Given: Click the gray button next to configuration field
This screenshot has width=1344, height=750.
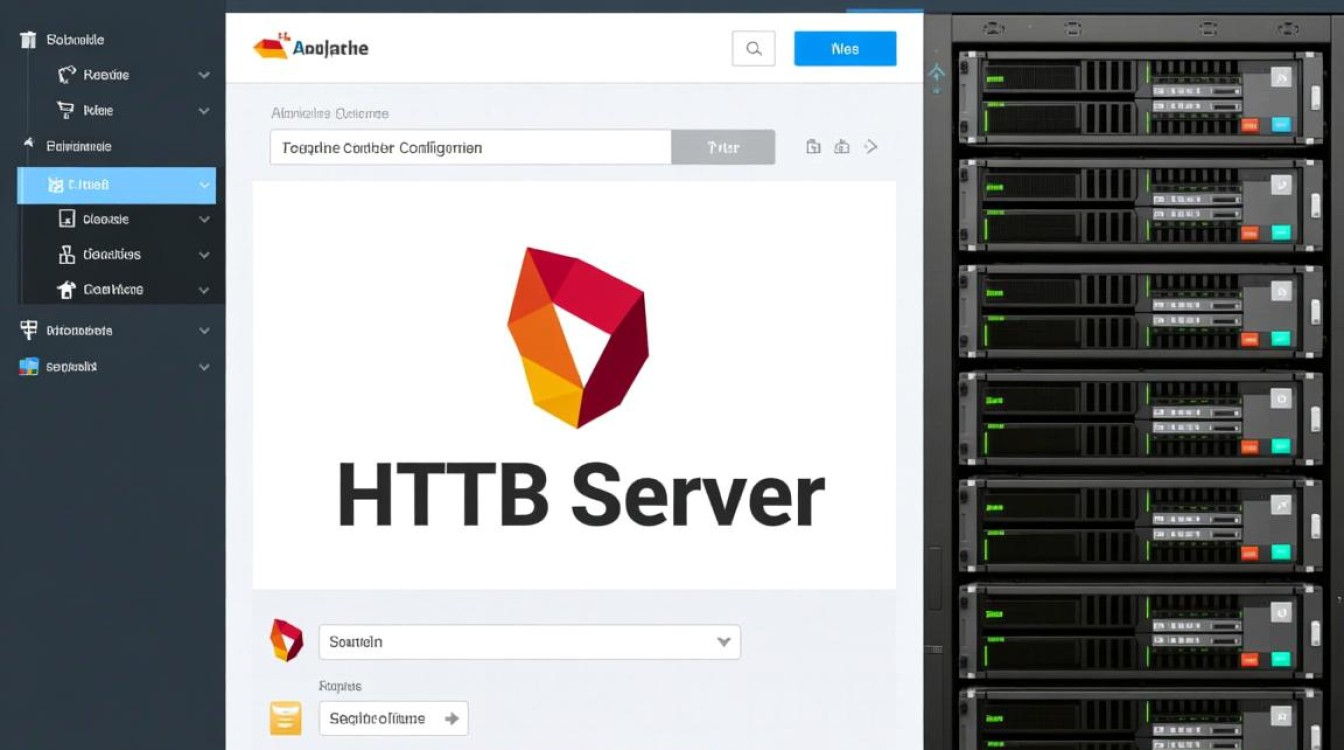Looking at the screenshot, I should (723, 147).
